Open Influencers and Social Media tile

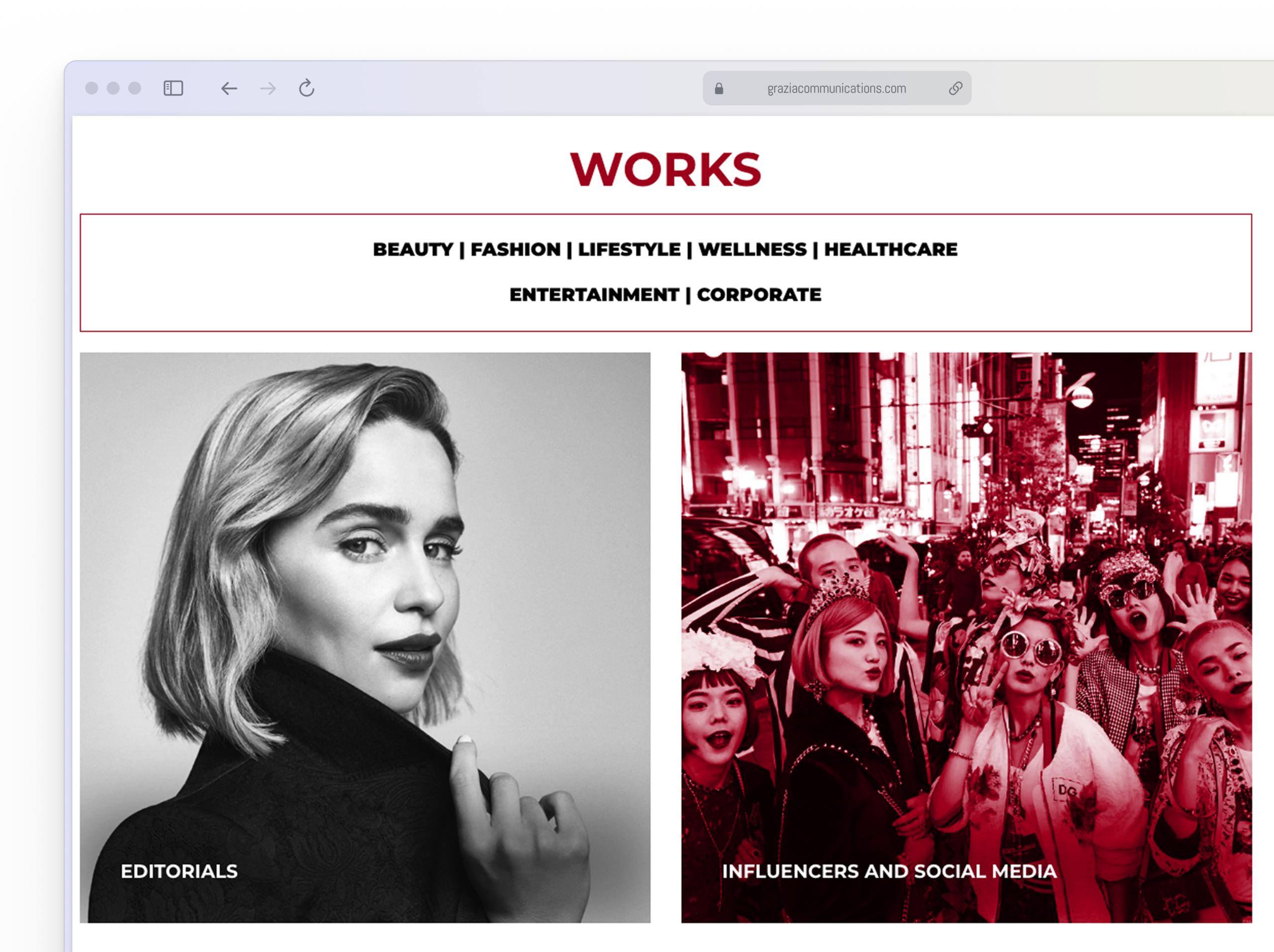coord(966,637)
